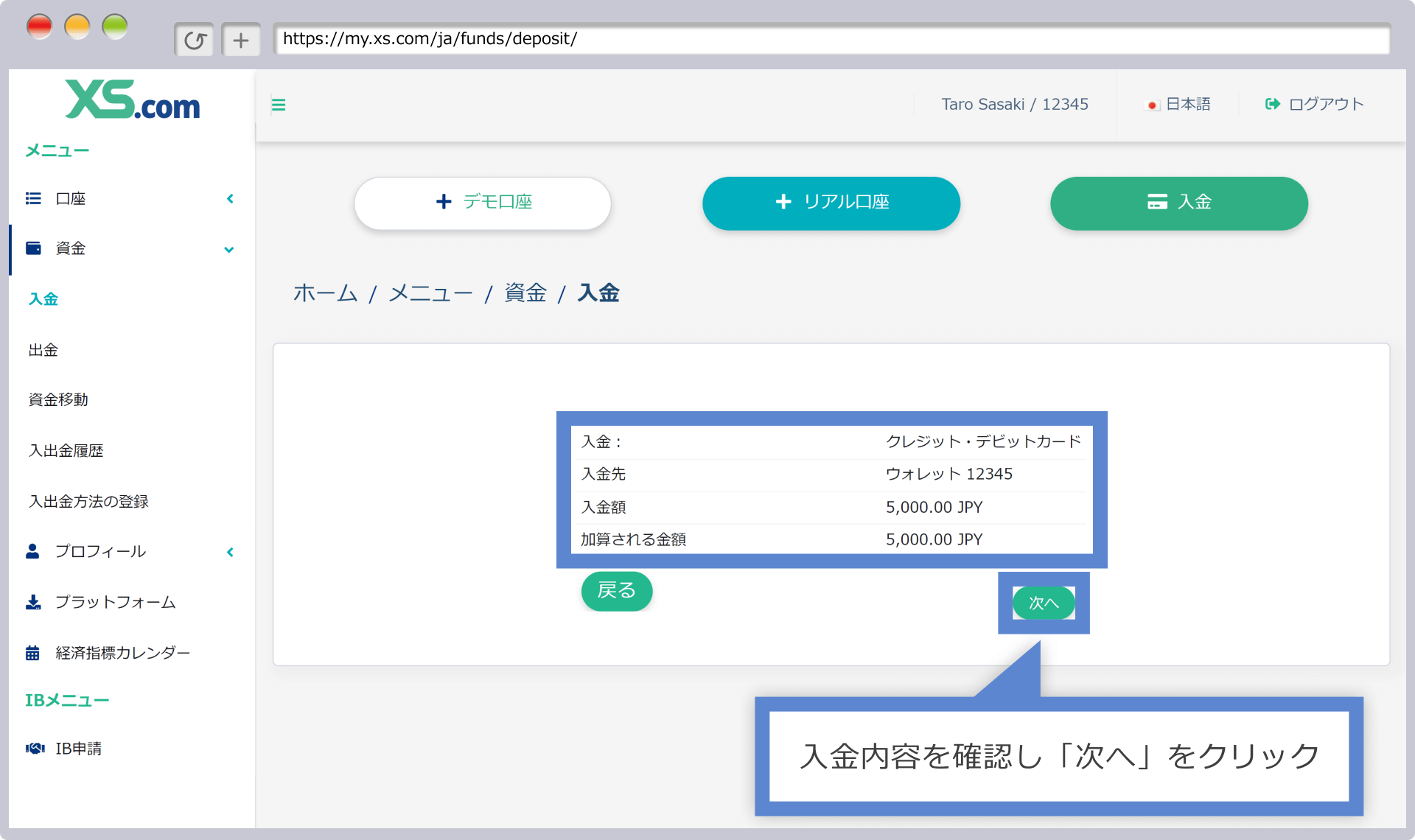Go to ホーム in the breadcrumb

click(325, 293)
